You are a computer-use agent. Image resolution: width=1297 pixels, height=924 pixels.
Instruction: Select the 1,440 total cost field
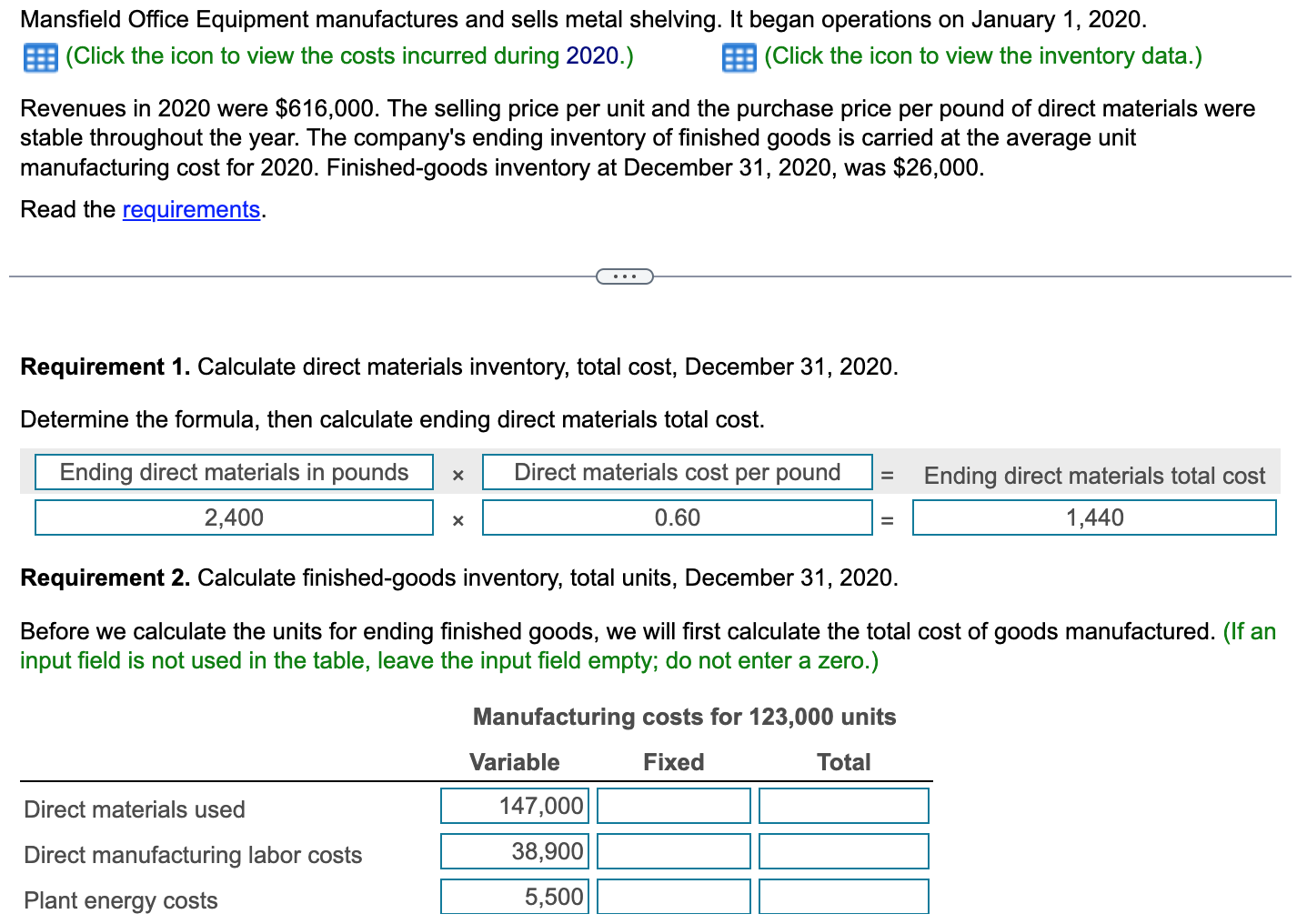[1094, 517]
